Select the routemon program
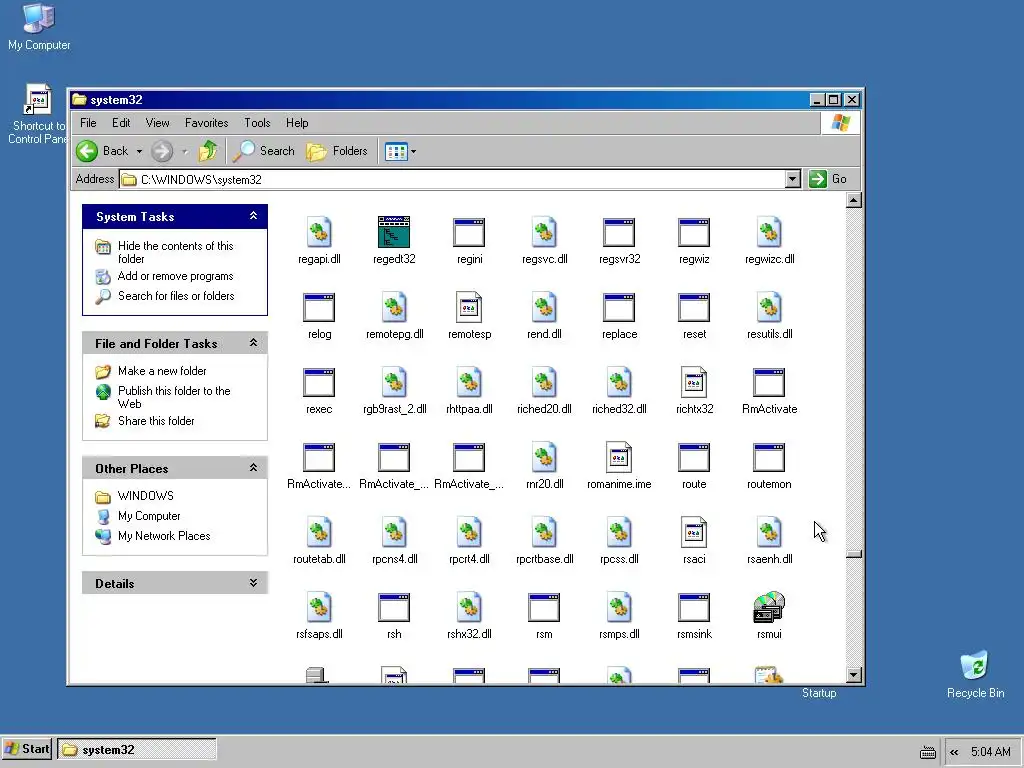The image size is (1024, 768). click(769, 466)
